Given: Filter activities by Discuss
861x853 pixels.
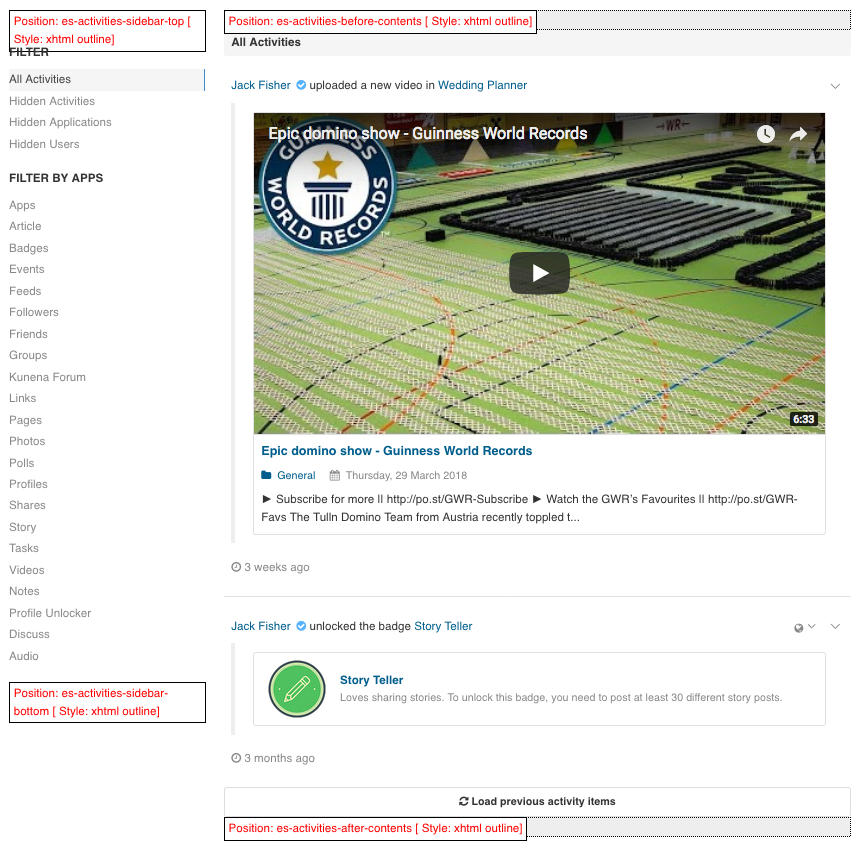Looking at the screenshot, I should 29,634.
